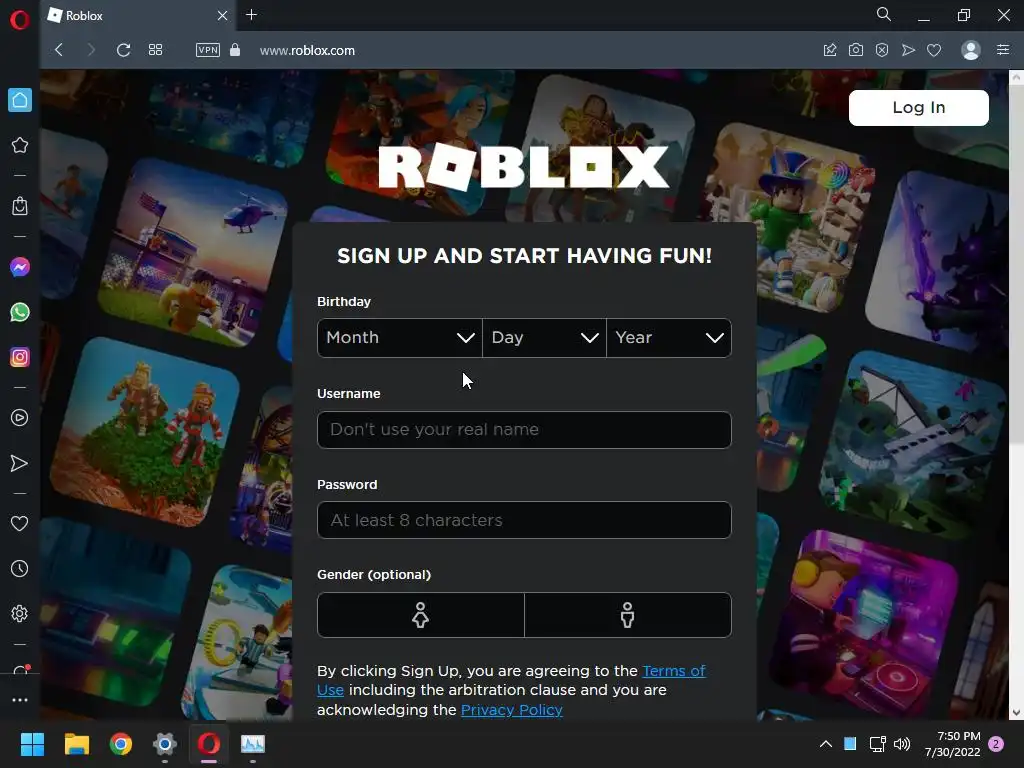The image size is (1024, 768).
Task: Toggle the VPN badge in address bar
Action: point(208,50)
